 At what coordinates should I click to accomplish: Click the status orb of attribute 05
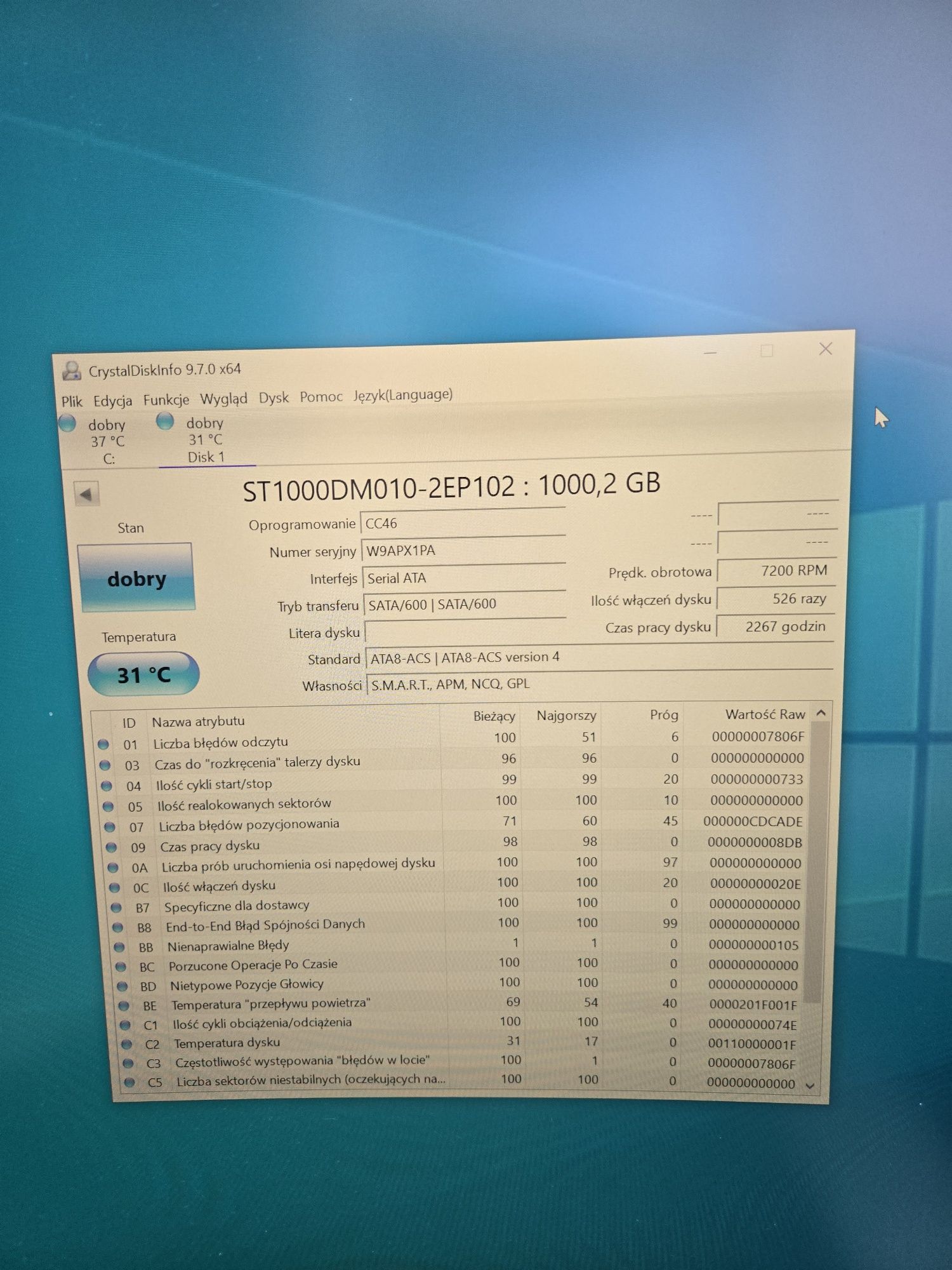point(108,807)
